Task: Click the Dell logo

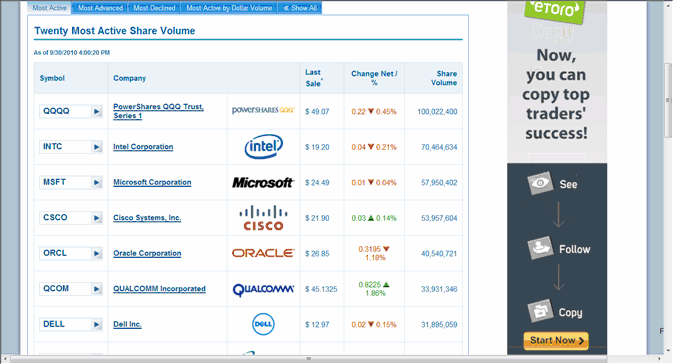Action: click(x=263, y=324)
